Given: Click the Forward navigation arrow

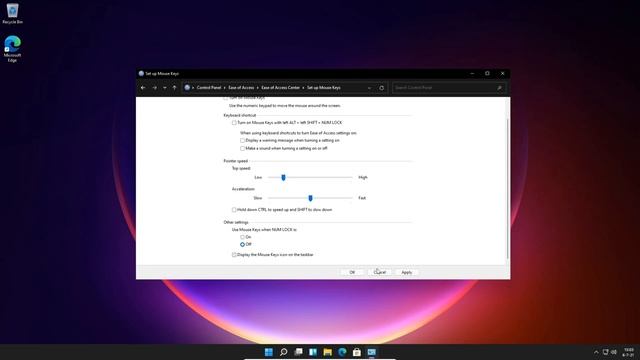Looking at the screenshot, I should [154, 88].
